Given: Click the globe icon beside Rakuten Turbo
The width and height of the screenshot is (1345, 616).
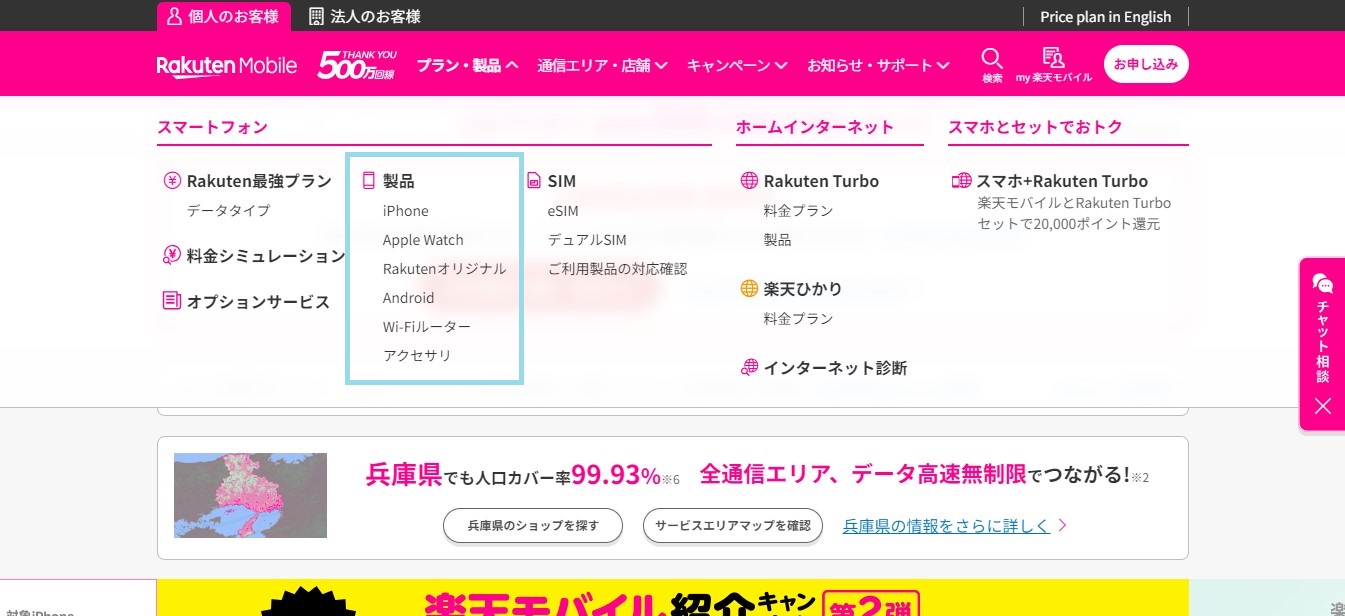Looking at the screenshot, I should (749, 181).
